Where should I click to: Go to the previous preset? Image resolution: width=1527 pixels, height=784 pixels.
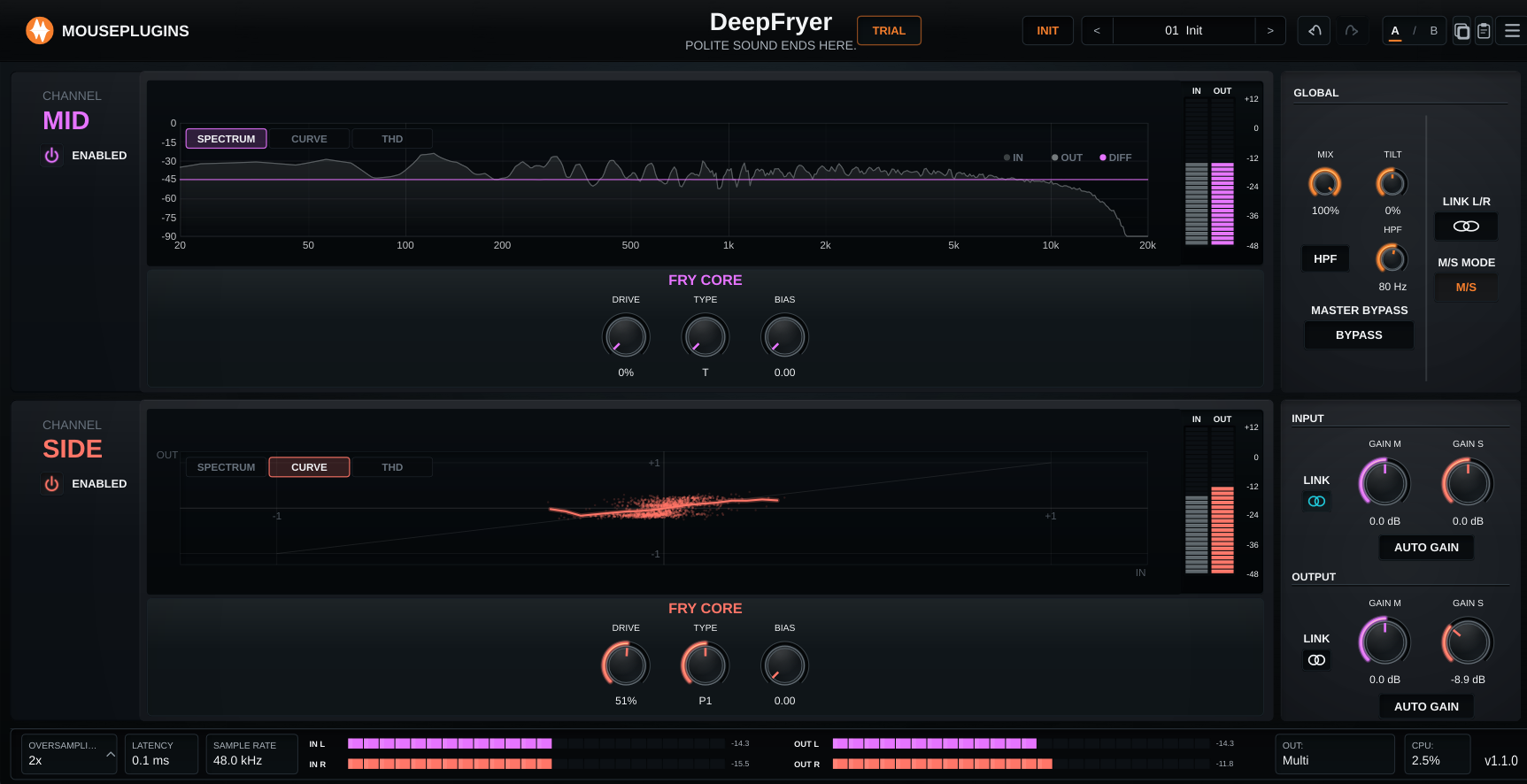point(1097,31)
